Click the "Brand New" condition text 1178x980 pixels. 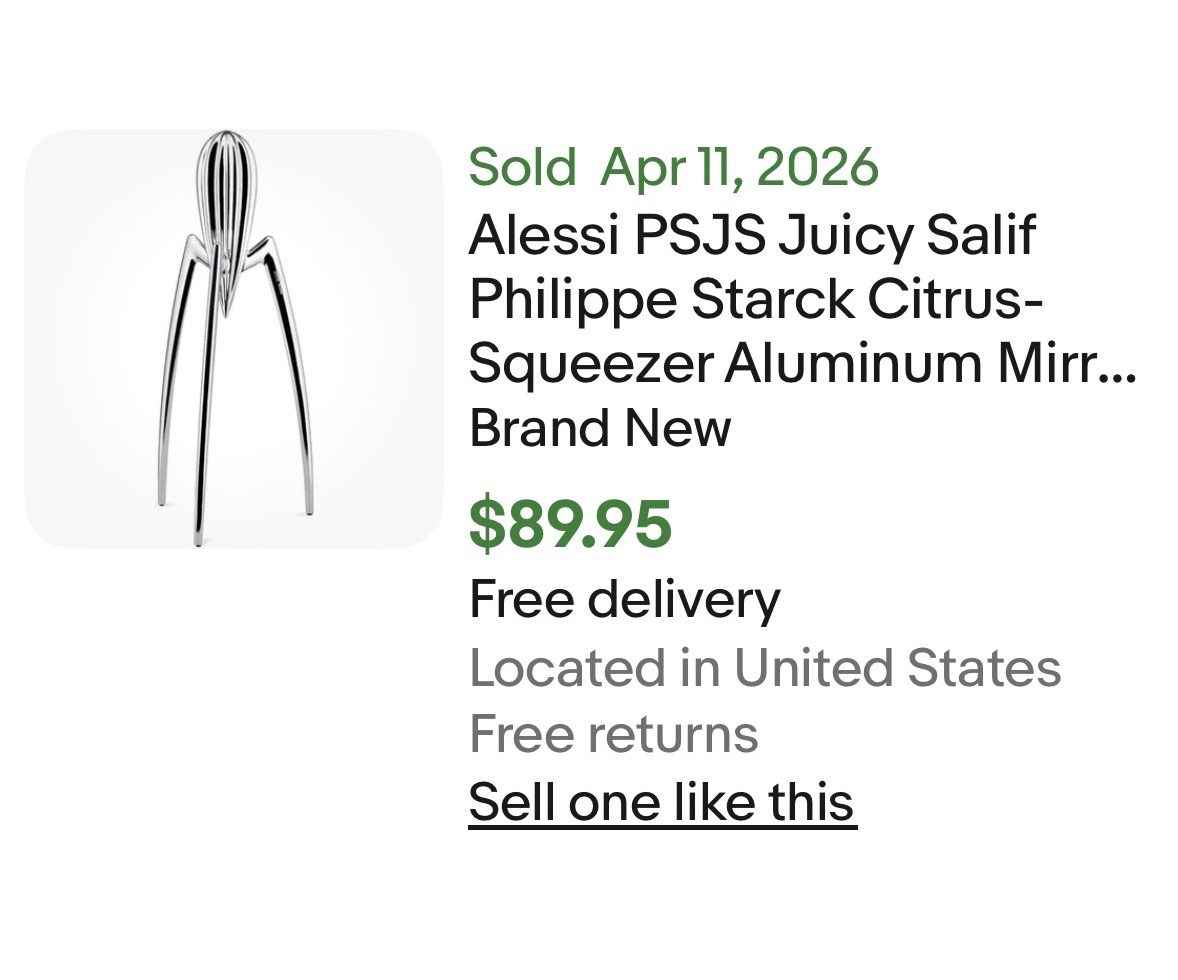coord(600,428)
